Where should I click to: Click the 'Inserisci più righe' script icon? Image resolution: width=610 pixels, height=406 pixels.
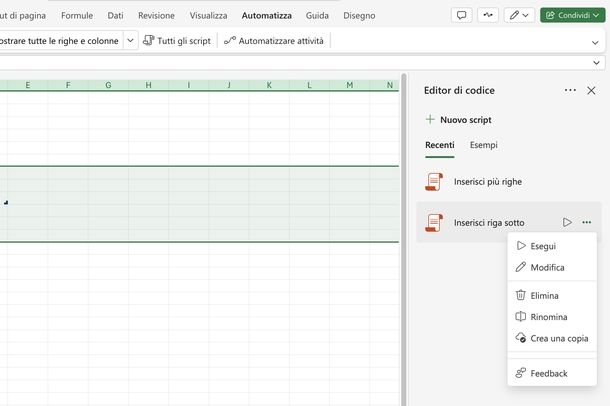click(x=434, y=181)
